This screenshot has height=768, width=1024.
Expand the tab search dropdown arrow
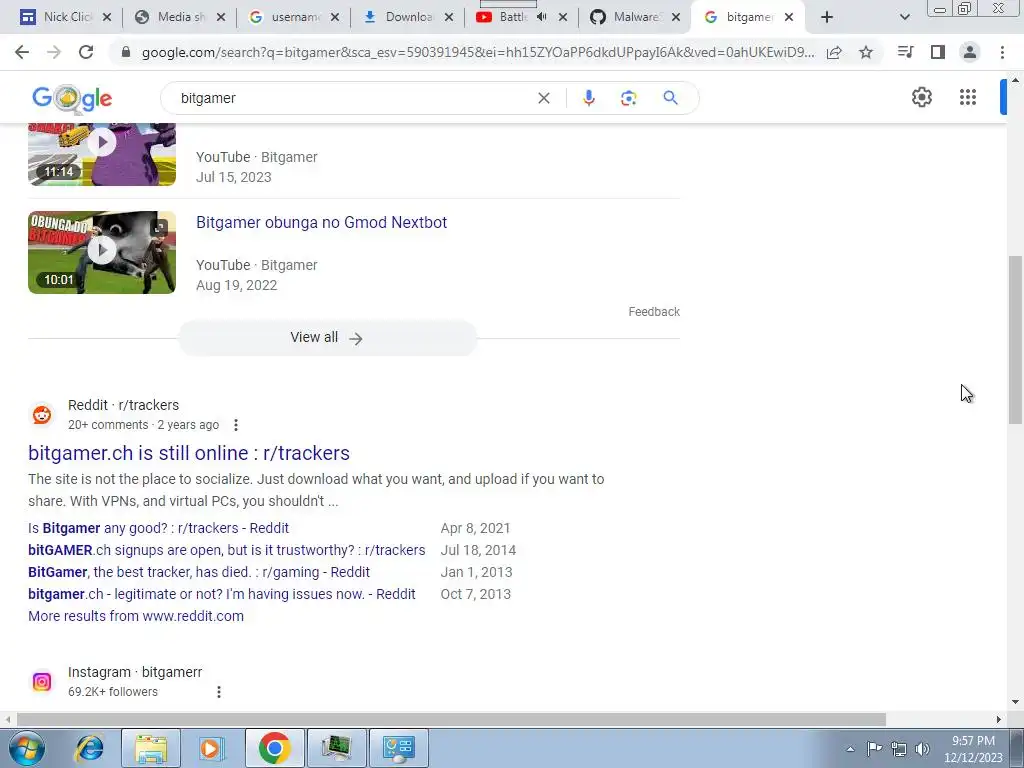coord(904,17)
